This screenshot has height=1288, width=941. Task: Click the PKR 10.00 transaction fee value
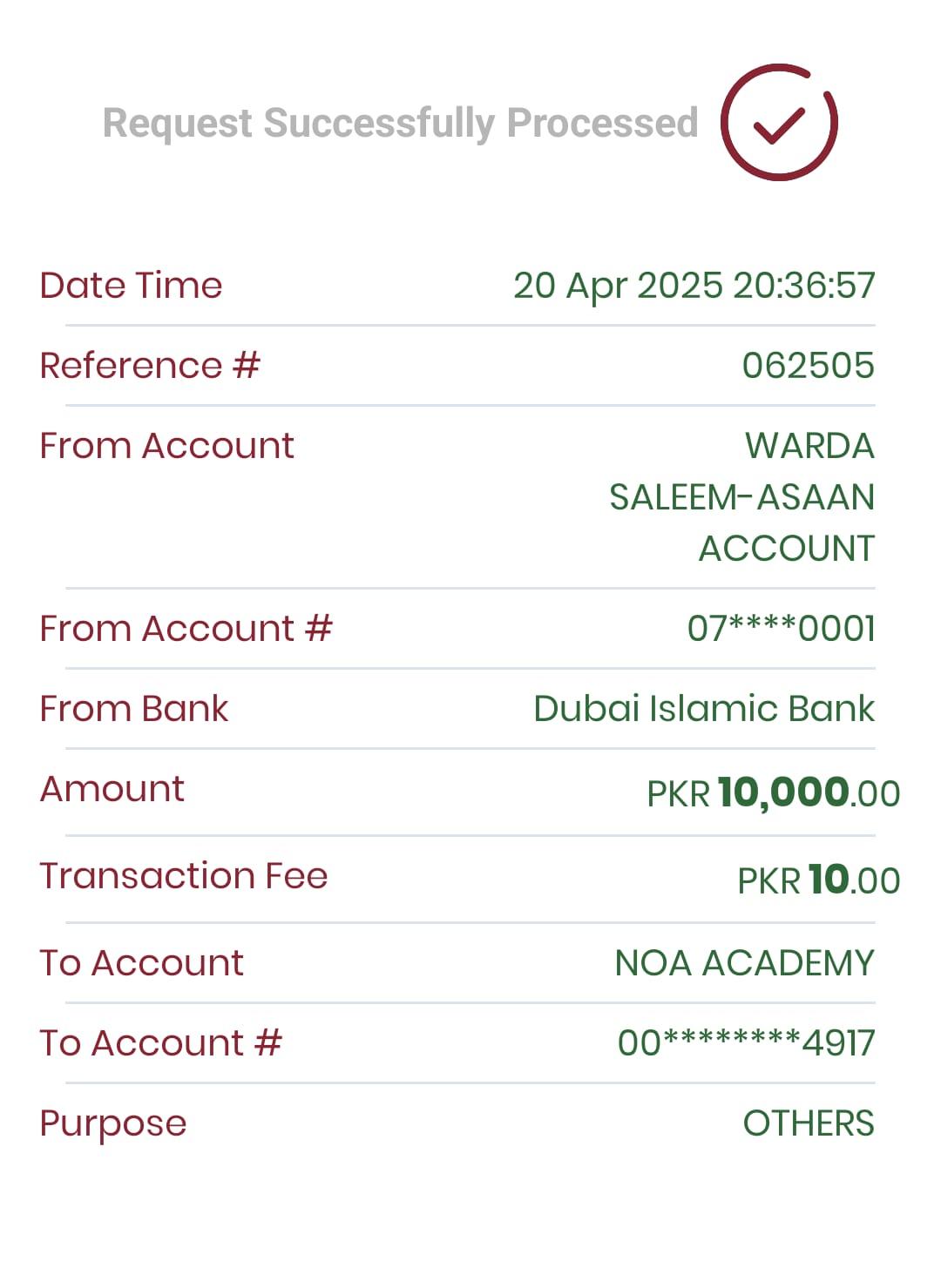[818, 880]
